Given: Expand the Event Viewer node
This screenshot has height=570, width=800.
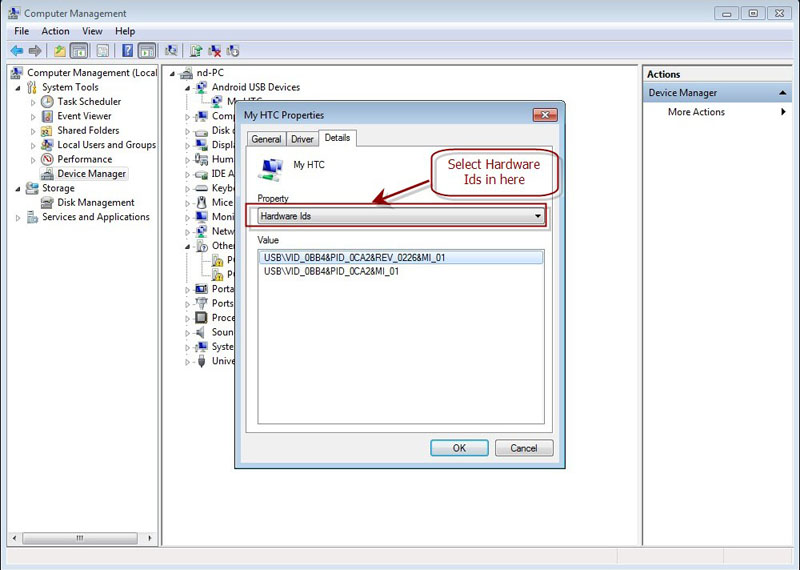Looking at the screenshot, I should (x=33, y=116).
